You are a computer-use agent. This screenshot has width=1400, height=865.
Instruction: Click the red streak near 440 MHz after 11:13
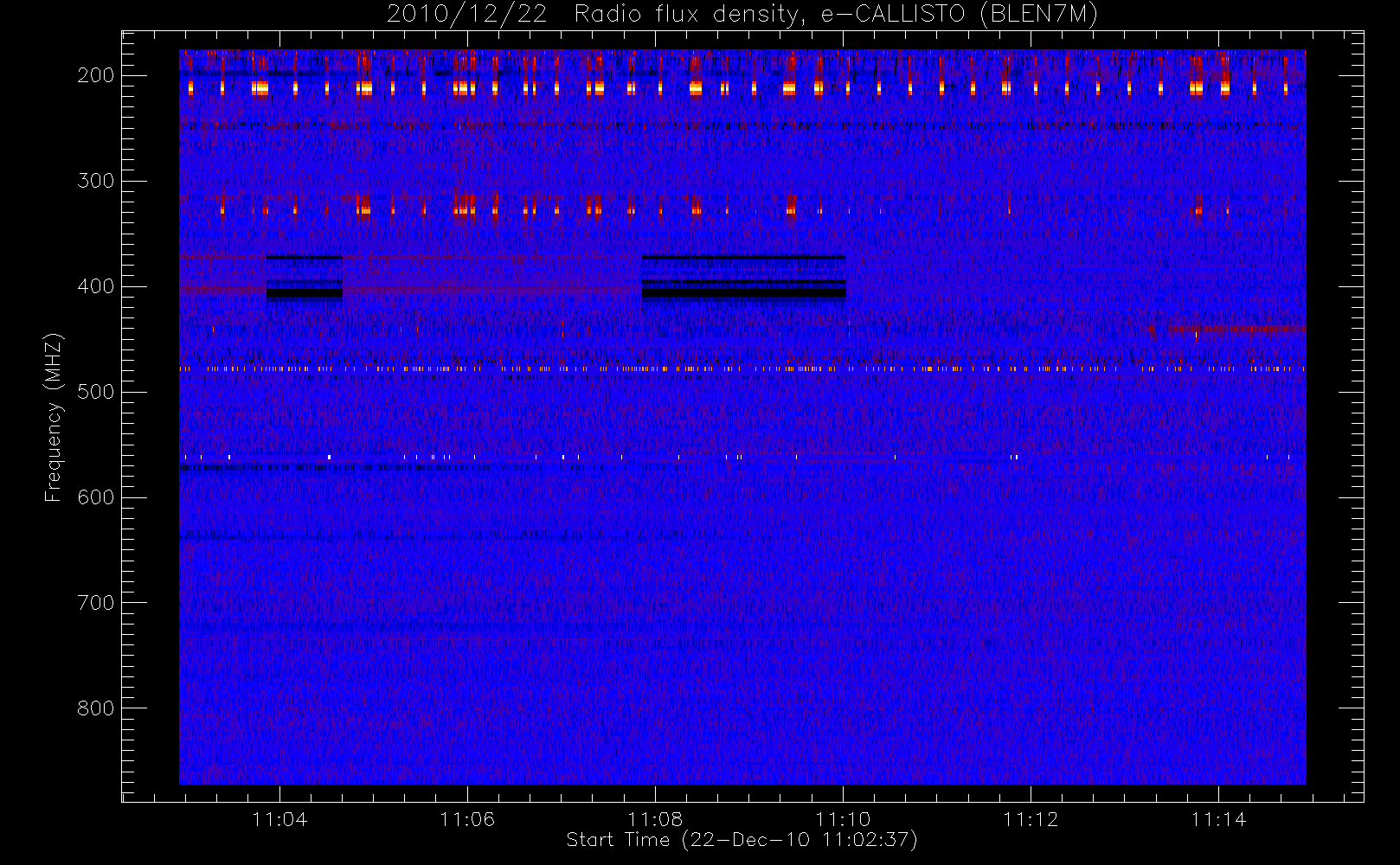(x=1236, y=329)
